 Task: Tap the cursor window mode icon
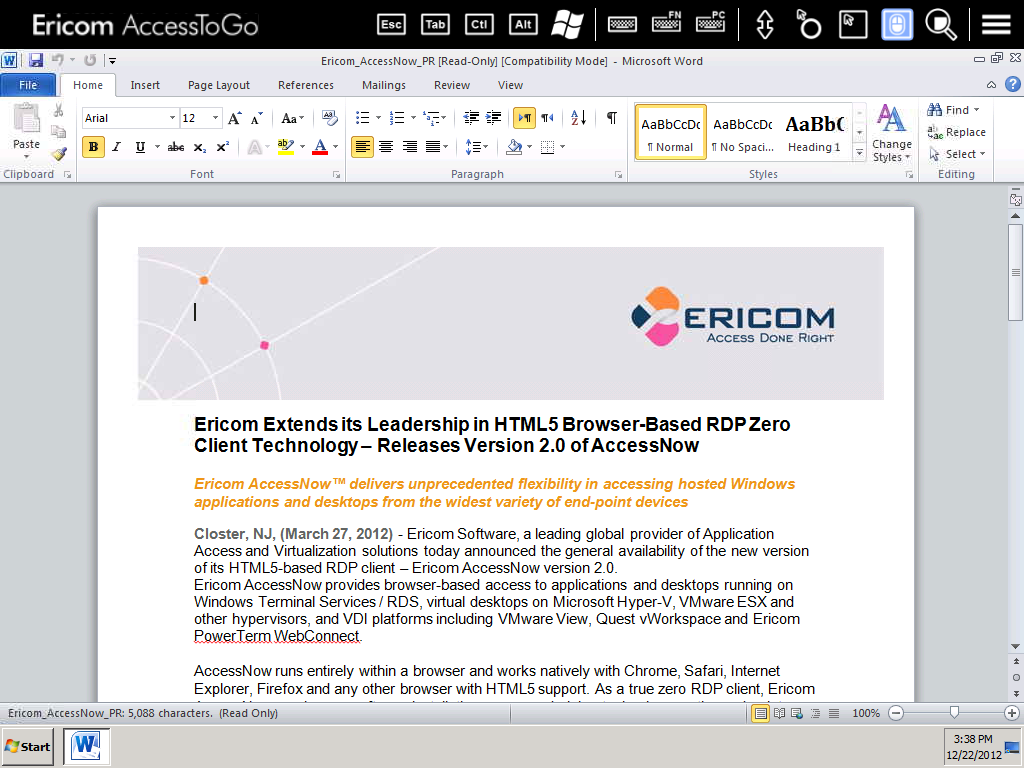(x=853, y=25)
